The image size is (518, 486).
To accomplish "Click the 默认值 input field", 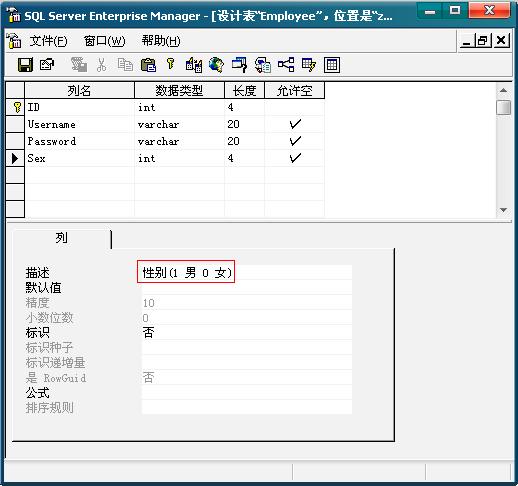I will 247,287.
